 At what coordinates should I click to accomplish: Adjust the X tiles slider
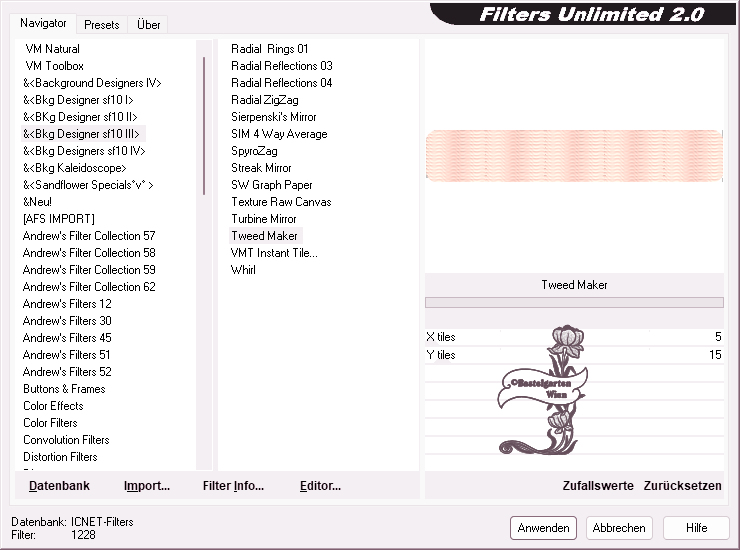point(574,337)
